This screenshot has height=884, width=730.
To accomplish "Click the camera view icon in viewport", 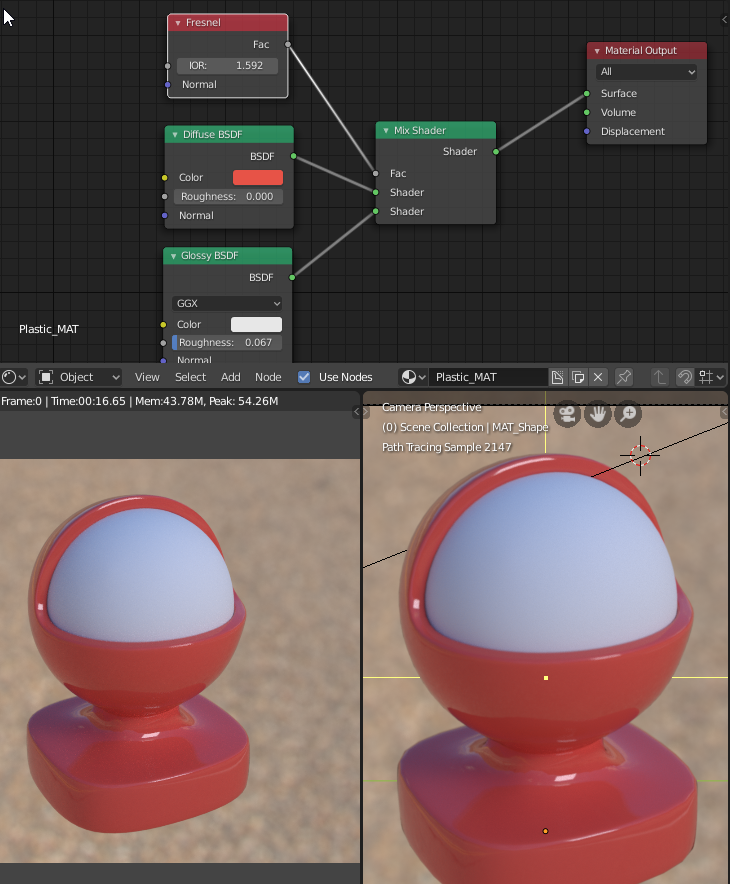I will [x=568, y=414].
